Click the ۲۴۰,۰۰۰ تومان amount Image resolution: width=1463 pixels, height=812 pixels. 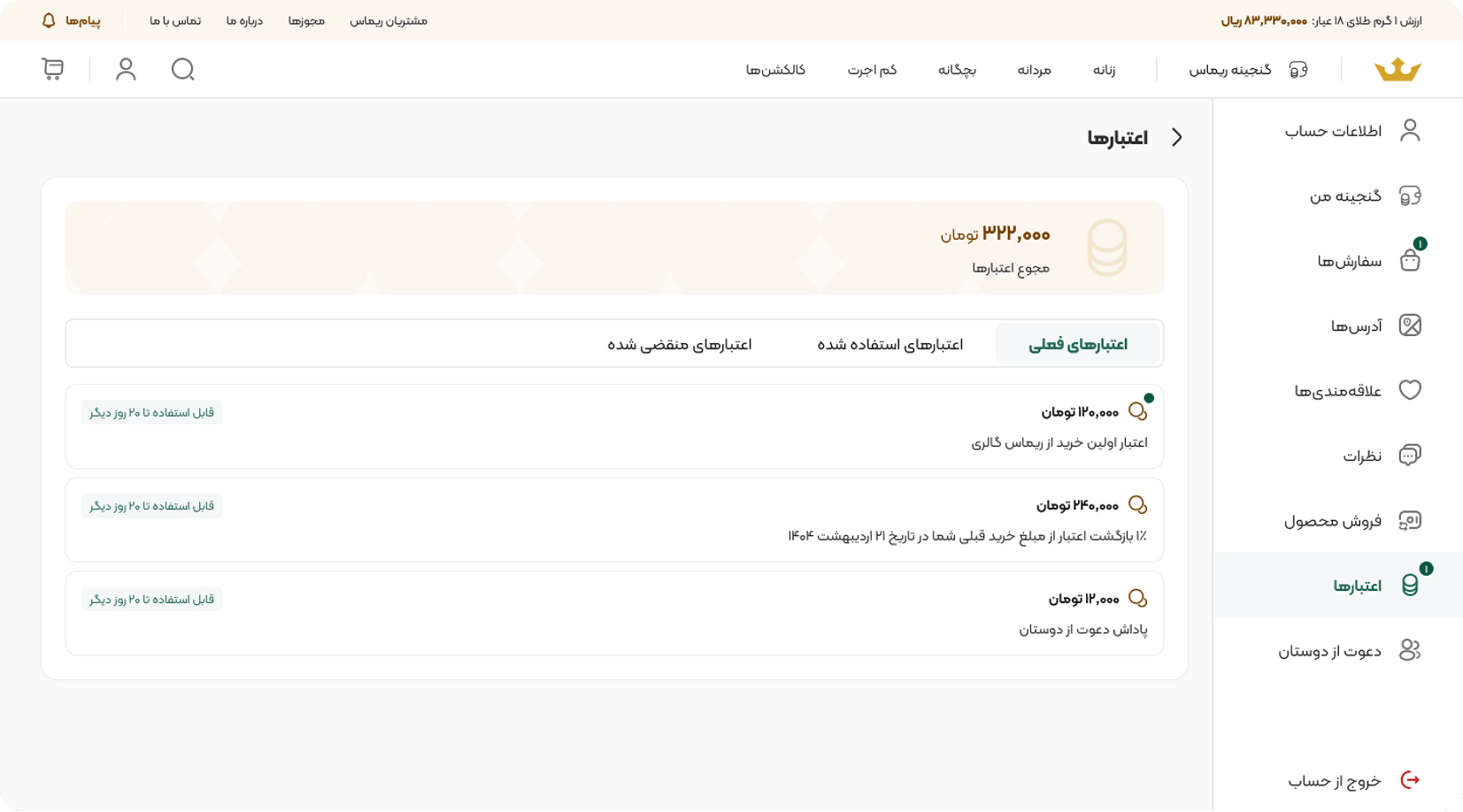pos(1077,505)
